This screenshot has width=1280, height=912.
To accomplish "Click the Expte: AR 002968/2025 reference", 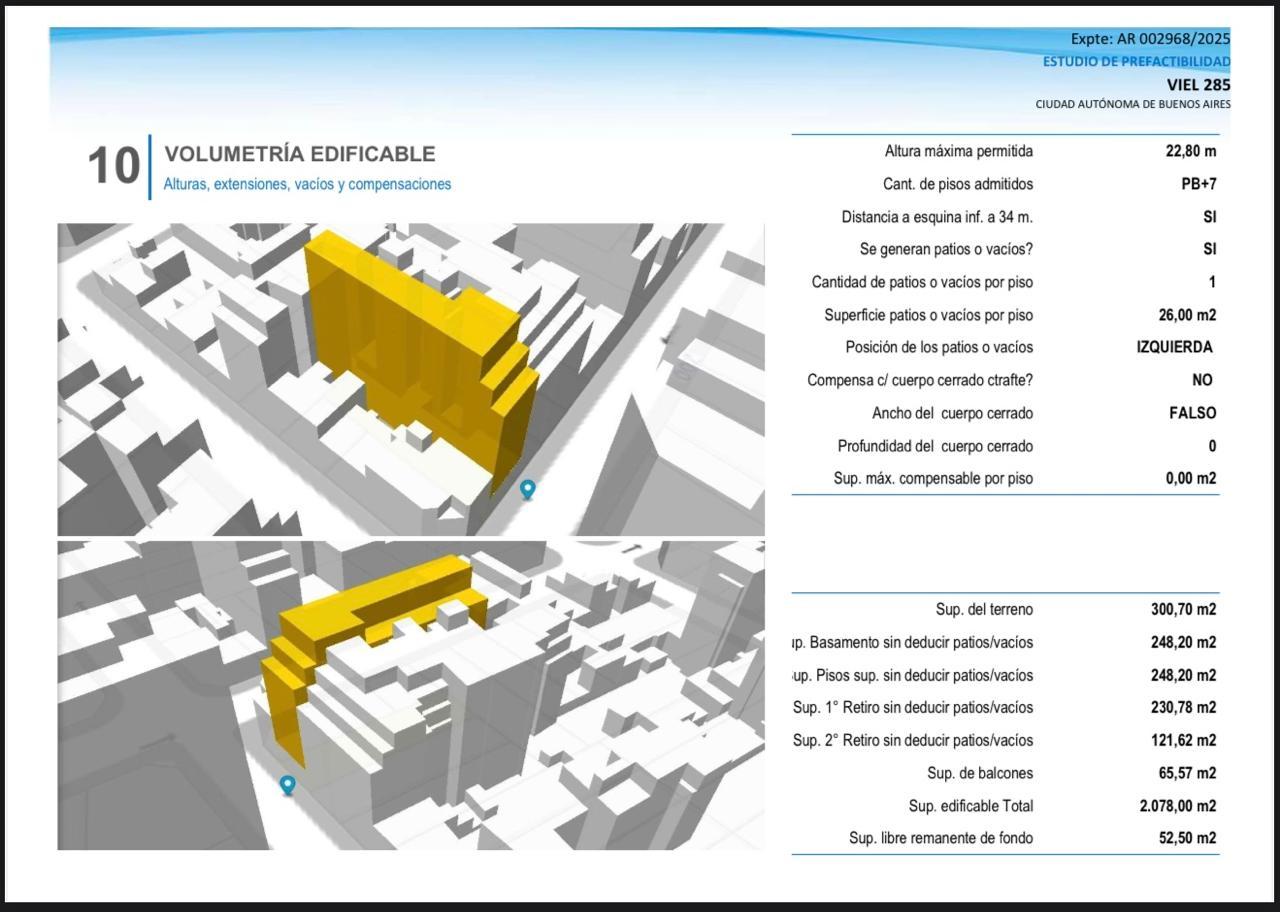I will (1150, 39).
